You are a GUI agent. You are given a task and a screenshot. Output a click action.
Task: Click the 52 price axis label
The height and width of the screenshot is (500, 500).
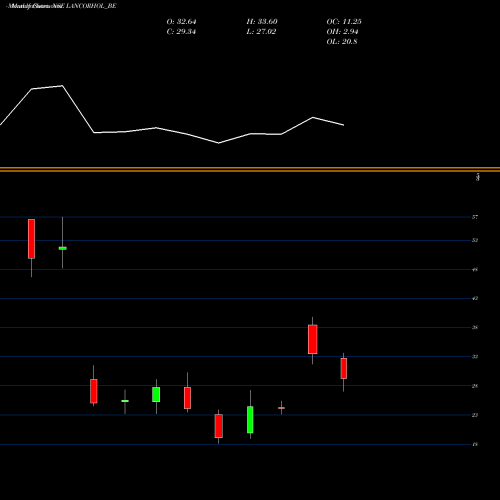click(475, 240)
